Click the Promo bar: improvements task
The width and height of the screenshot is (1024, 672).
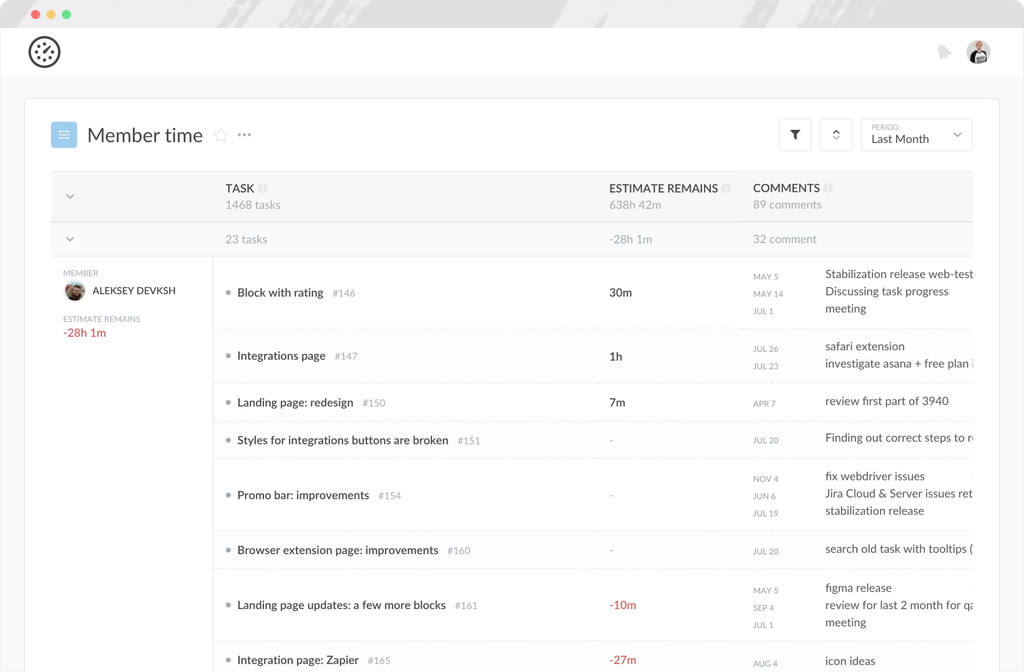pyautogui.click(x=303, y=496)
